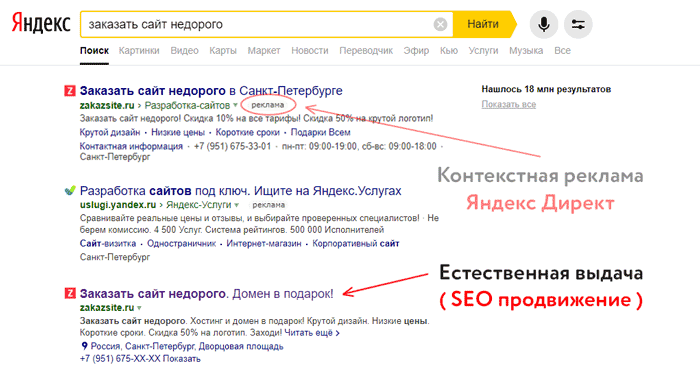
Task: Open the Сайт-визитка sitelink
Action: pos(108,244)
